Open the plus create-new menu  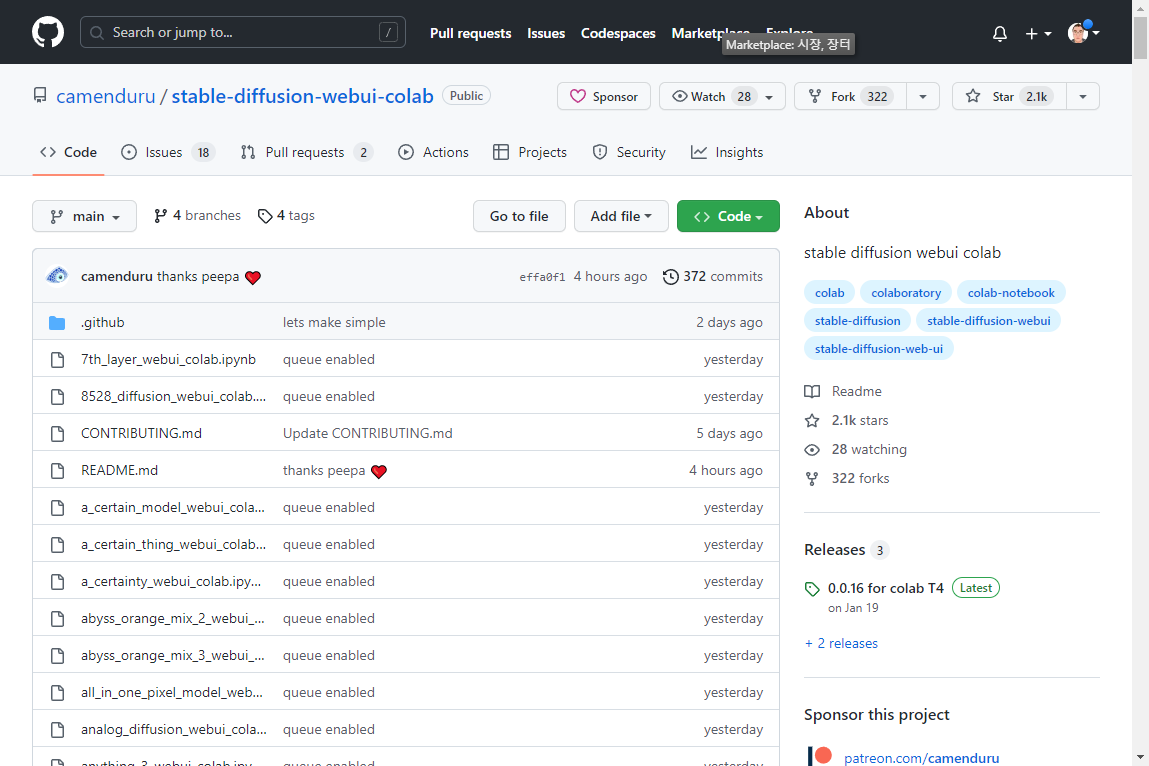coord(1038,33)
